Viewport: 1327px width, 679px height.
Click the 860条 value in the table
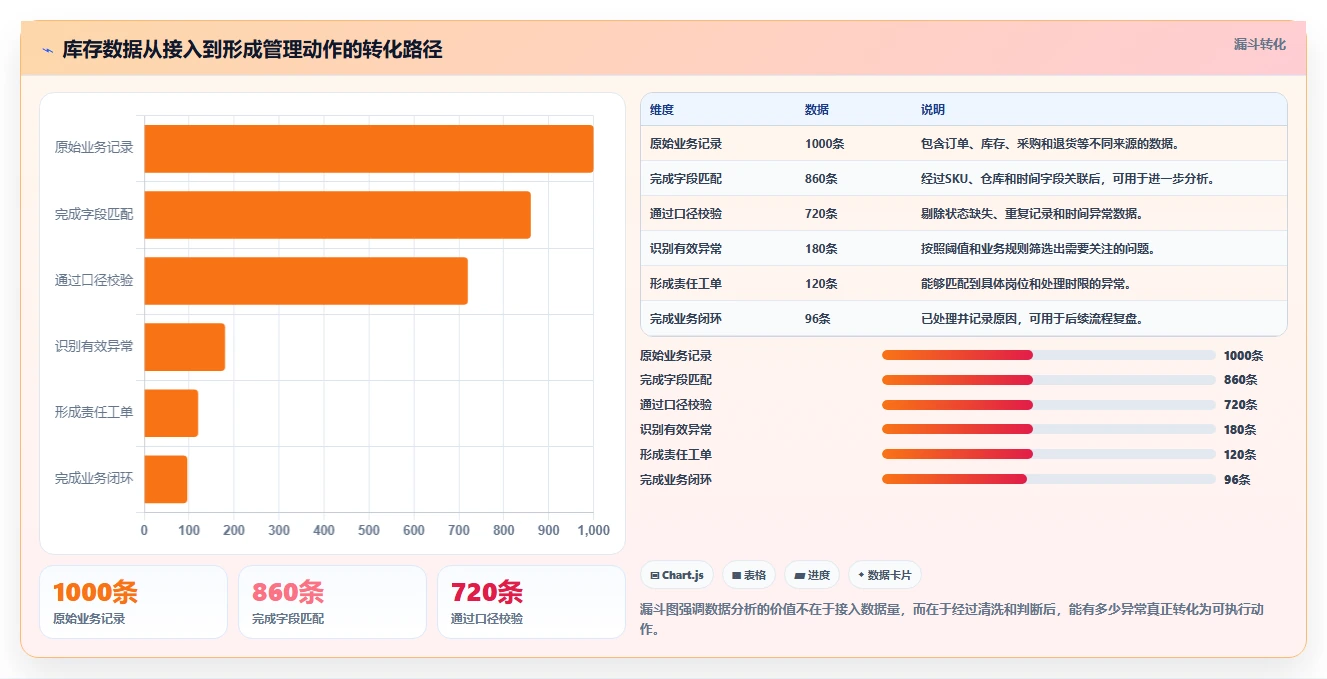coord(822,179)
